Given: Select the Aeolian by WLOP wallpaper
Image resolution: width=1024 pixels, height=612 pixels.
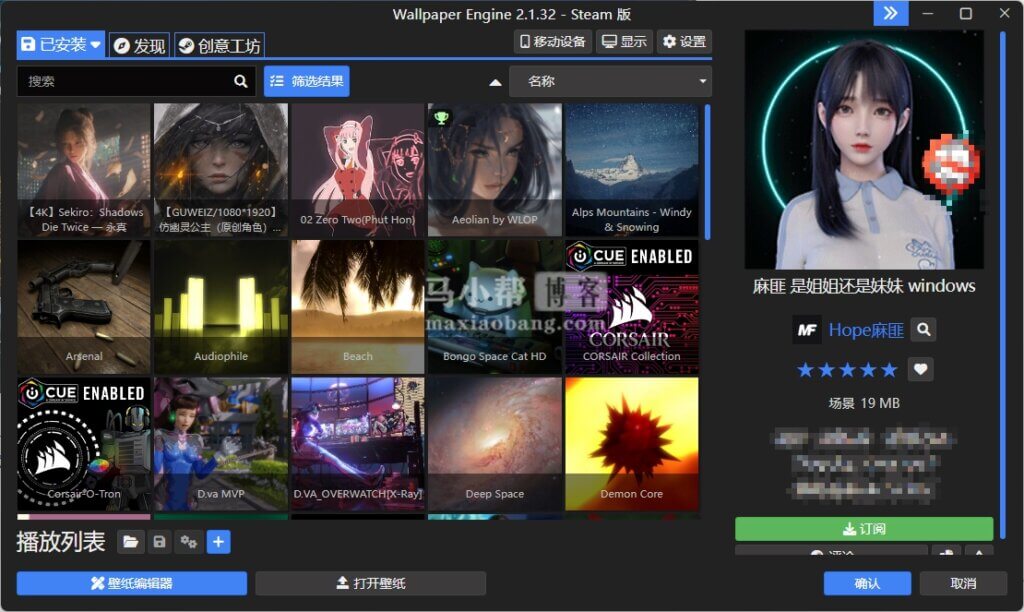Looking at the screenshot, I should point(494,170).
